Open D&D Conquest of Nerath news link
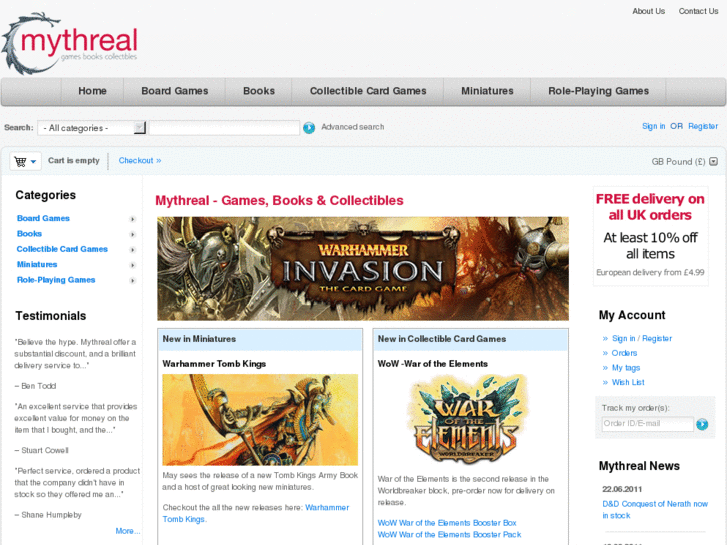This screenshot has width=727, height=545. (655, 510)
